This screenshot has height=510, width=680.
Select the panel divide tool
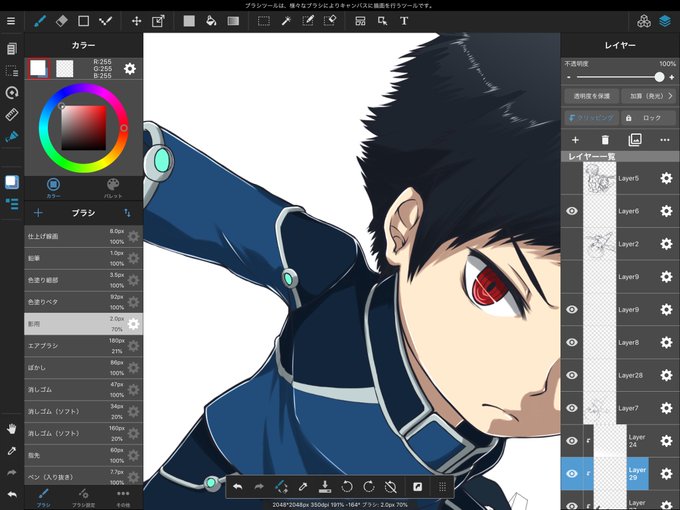tap(360, 21)
